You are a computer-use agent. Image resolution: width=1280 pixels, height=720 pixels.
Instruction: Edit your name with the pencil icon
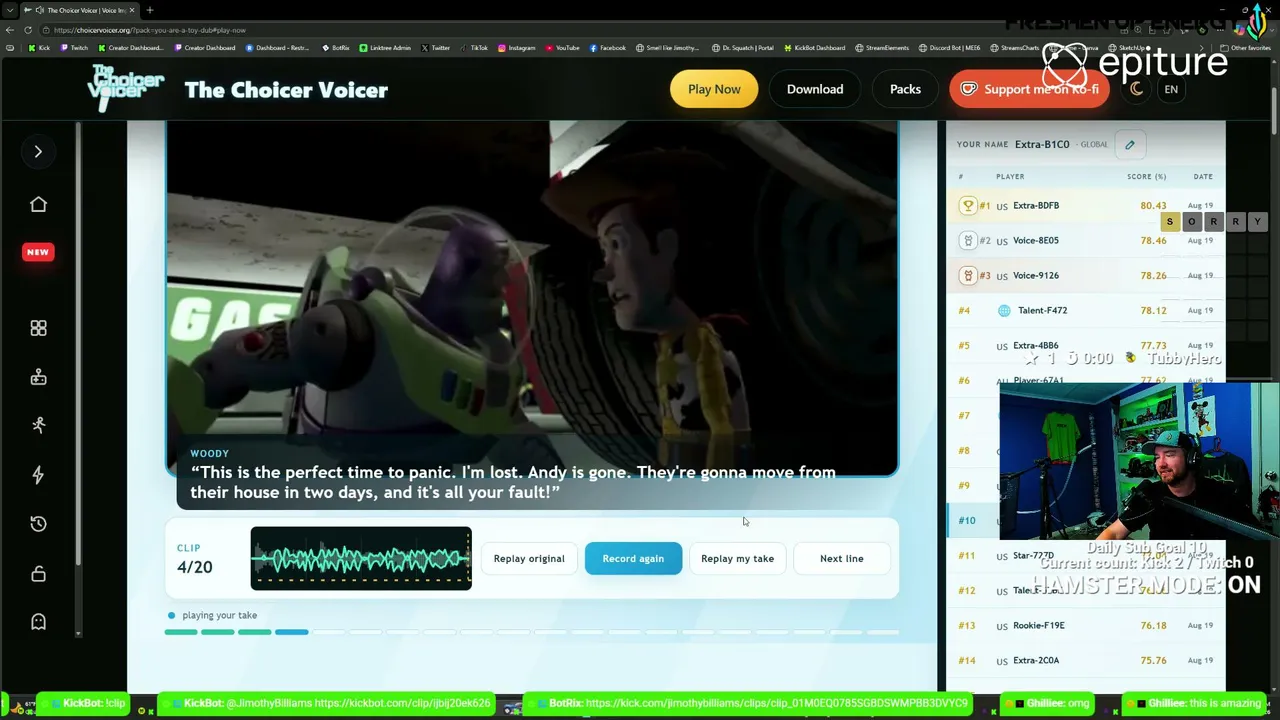pos(1130,144)
